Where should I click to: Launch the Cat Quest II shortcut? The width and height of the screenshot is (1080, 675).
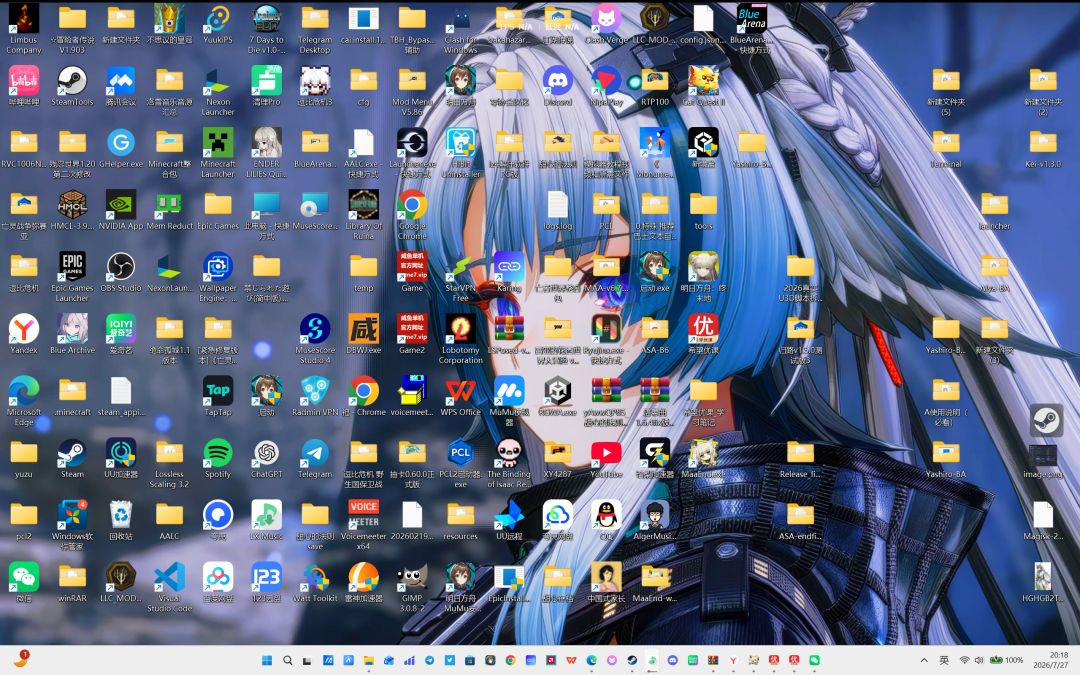703,85
